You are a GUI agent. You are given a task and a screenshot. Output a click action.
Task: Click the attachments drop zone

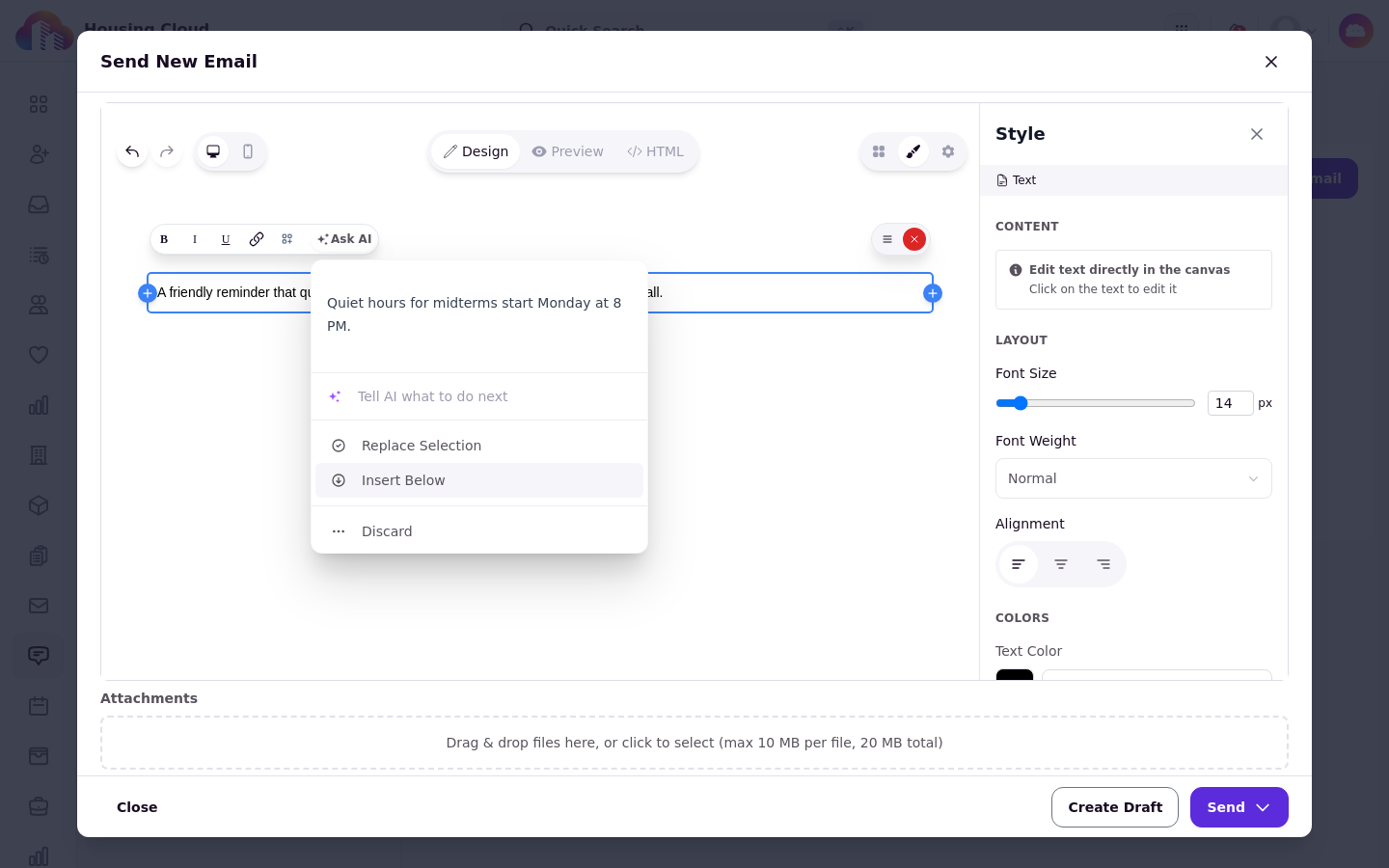(x=694, y=743)
